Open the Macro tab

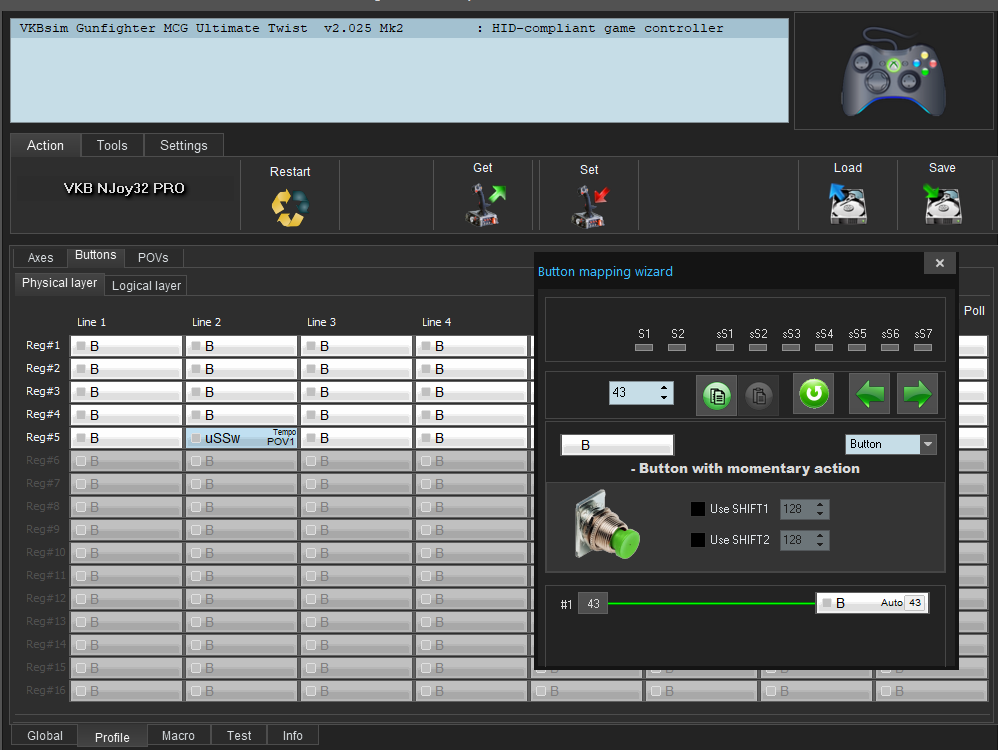pyautogui.click(x=178, y=736)
